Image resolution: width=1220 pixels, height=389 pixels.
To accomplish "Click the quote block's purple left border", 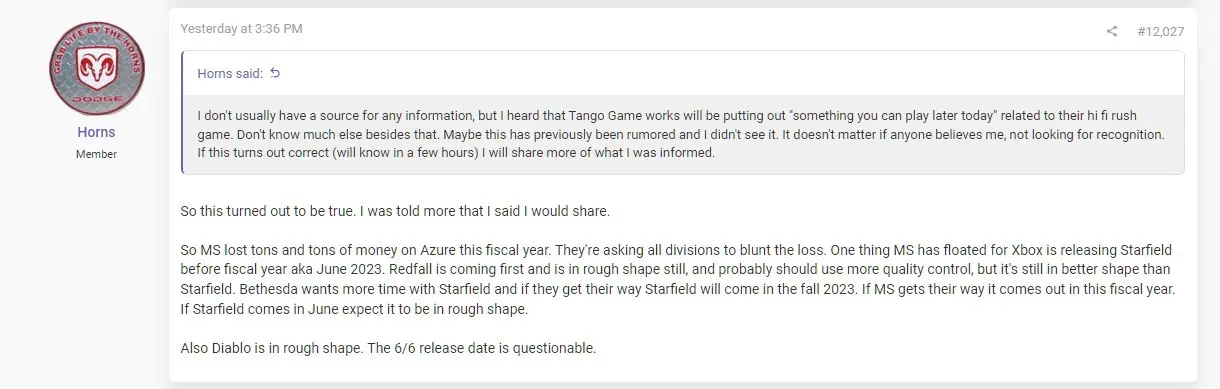I will click(182, 113).
